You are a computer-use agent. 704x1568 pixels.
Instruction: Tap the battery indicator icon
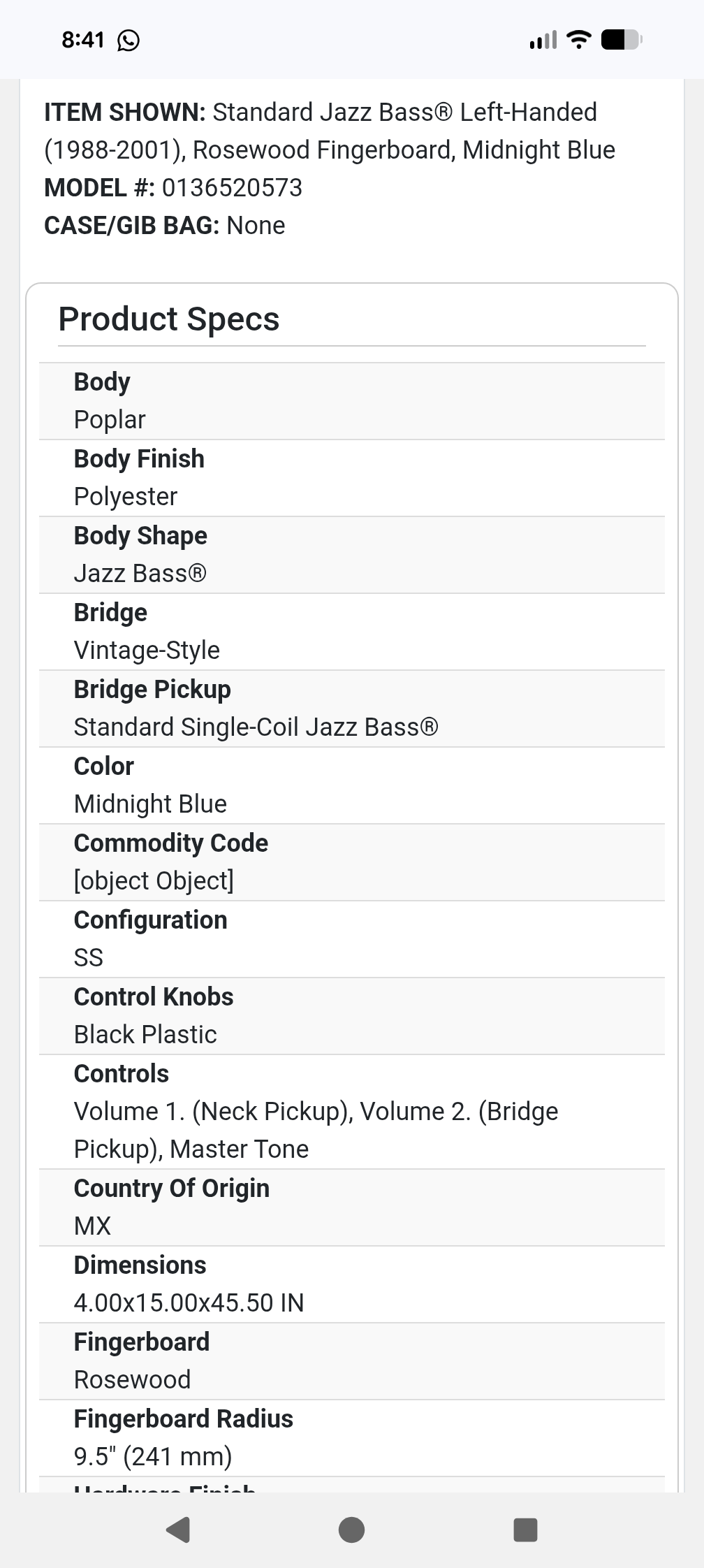[621, 40]
